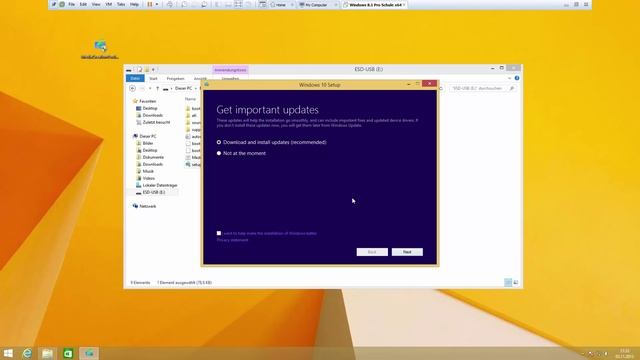
Task: Open File Explorer from the taskbar
Action: [47, 353]
